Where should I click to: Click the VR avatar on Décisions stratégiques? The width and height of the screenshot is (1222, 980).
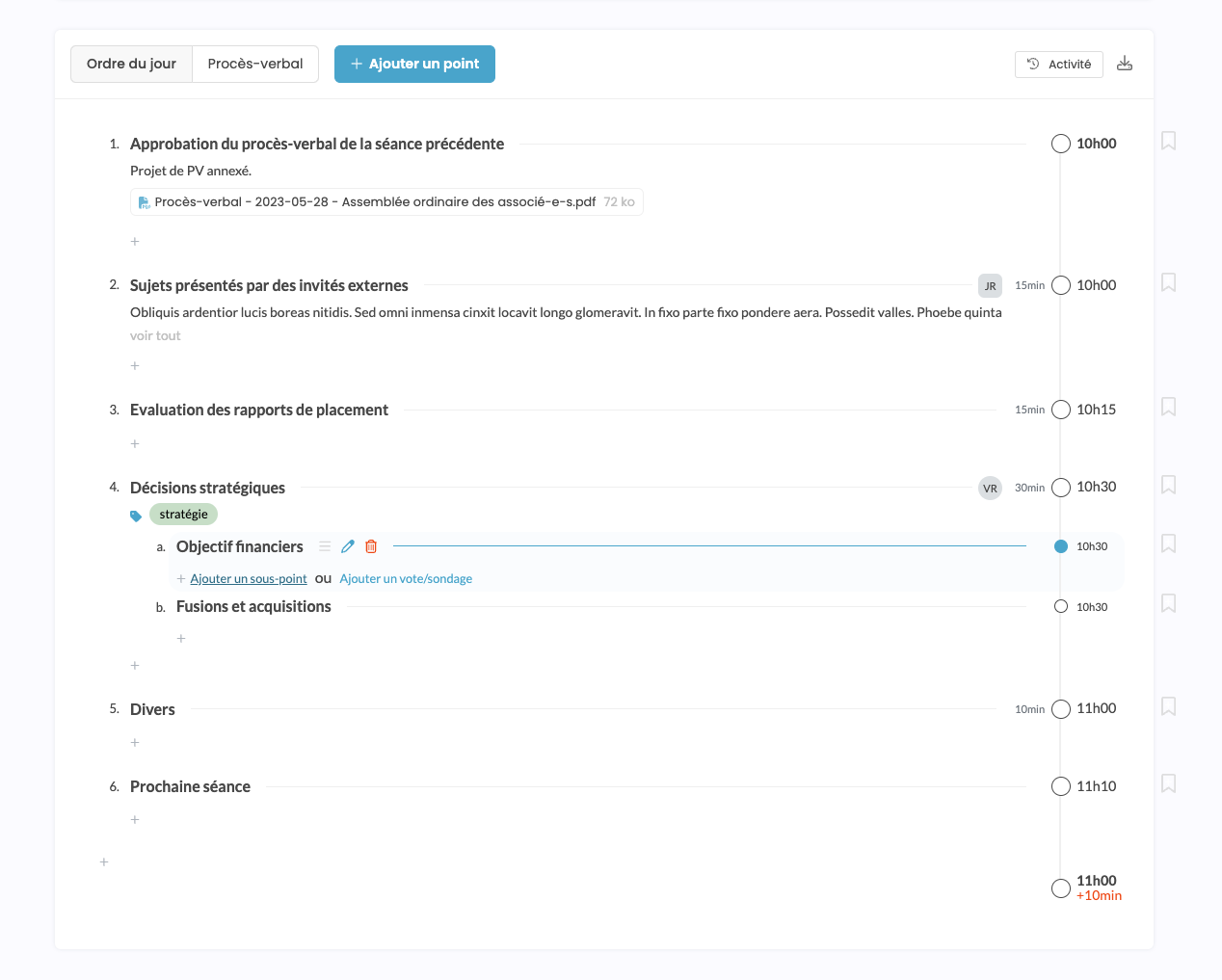pos(990,488)
